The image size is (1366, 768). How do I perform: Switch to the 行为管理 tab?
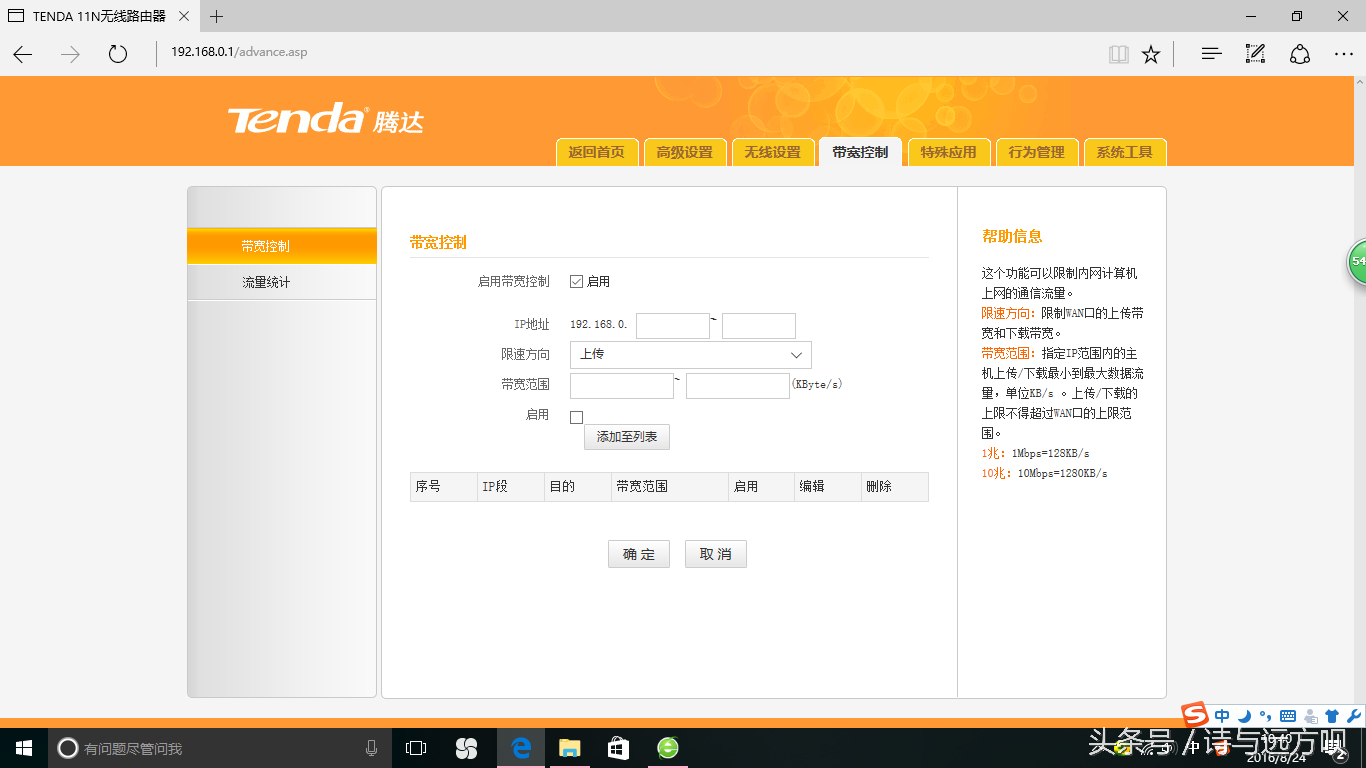[1036, 152]
